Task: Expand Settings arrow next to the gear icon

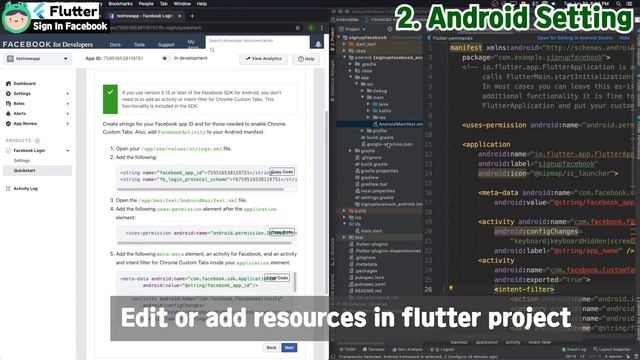Action: click(x=68, y=94)
